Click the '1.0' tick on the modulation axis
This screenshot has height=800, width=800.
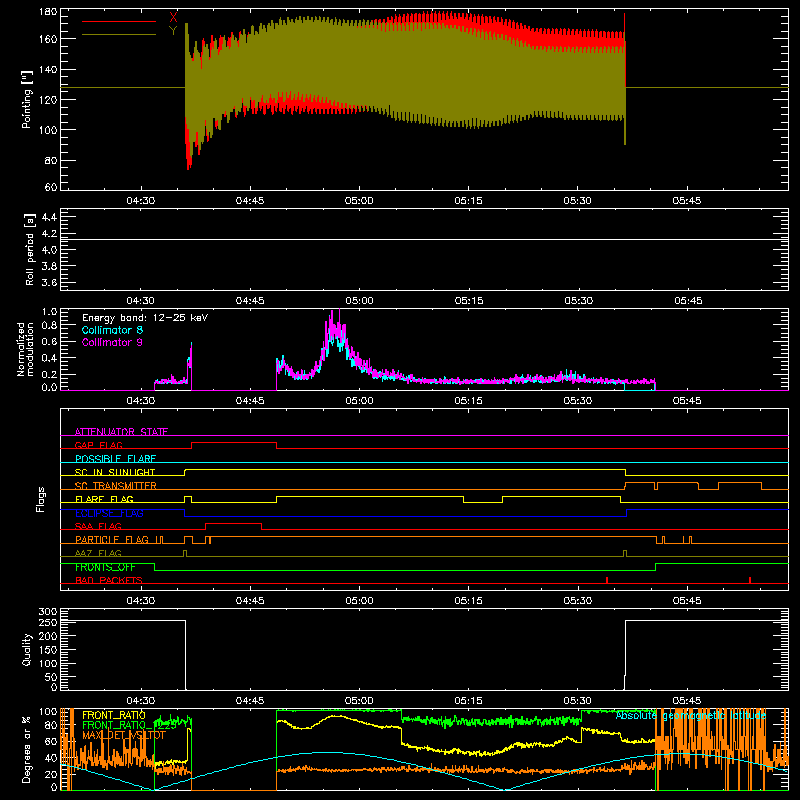[49, 312]
